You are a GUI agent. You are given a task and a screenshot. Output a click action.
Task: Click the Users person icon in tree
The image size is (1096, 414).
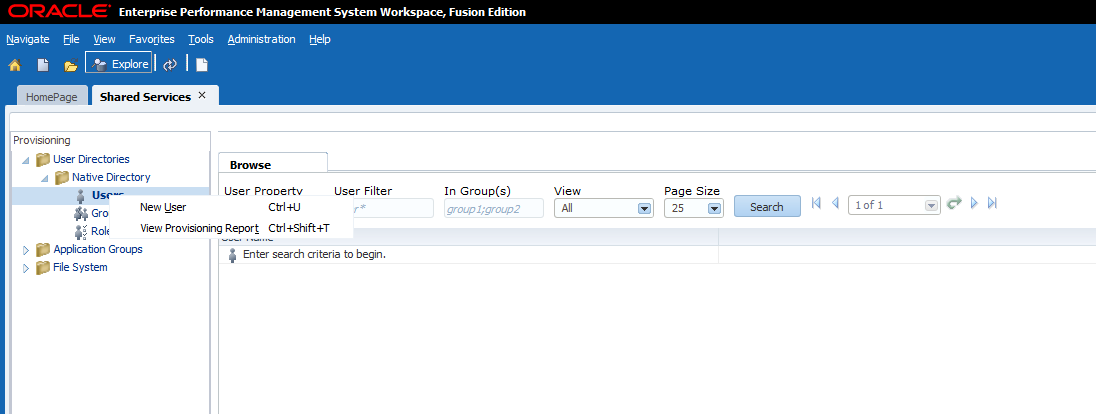[x=81, y=195]
